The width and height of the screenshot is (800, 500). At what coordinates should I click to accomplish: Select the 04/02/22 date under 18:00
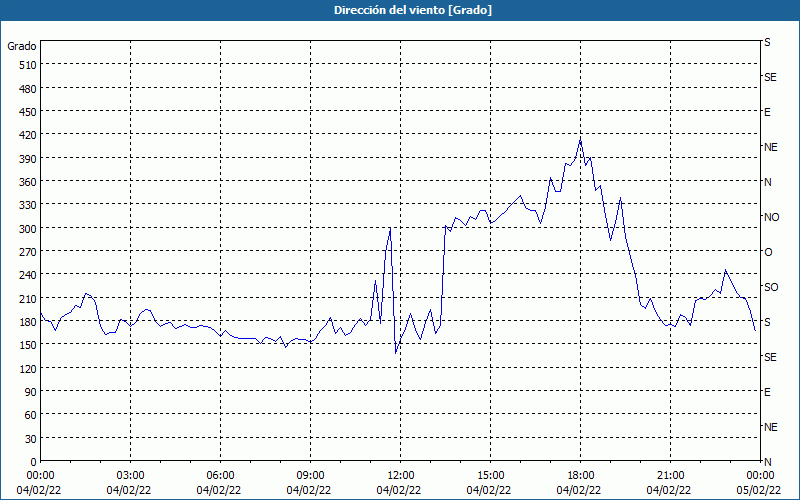pyautogui.click(x=579, y=490)
